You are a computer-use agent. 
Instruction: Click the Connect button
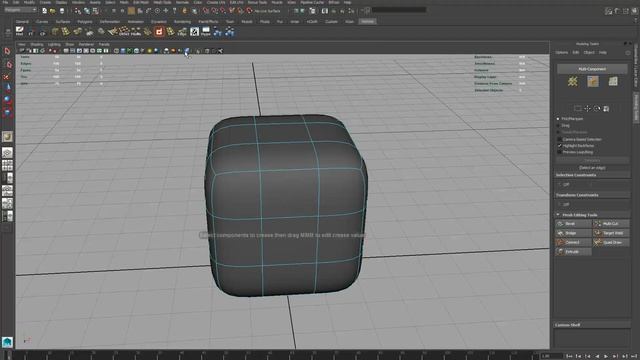coord(573,242)
